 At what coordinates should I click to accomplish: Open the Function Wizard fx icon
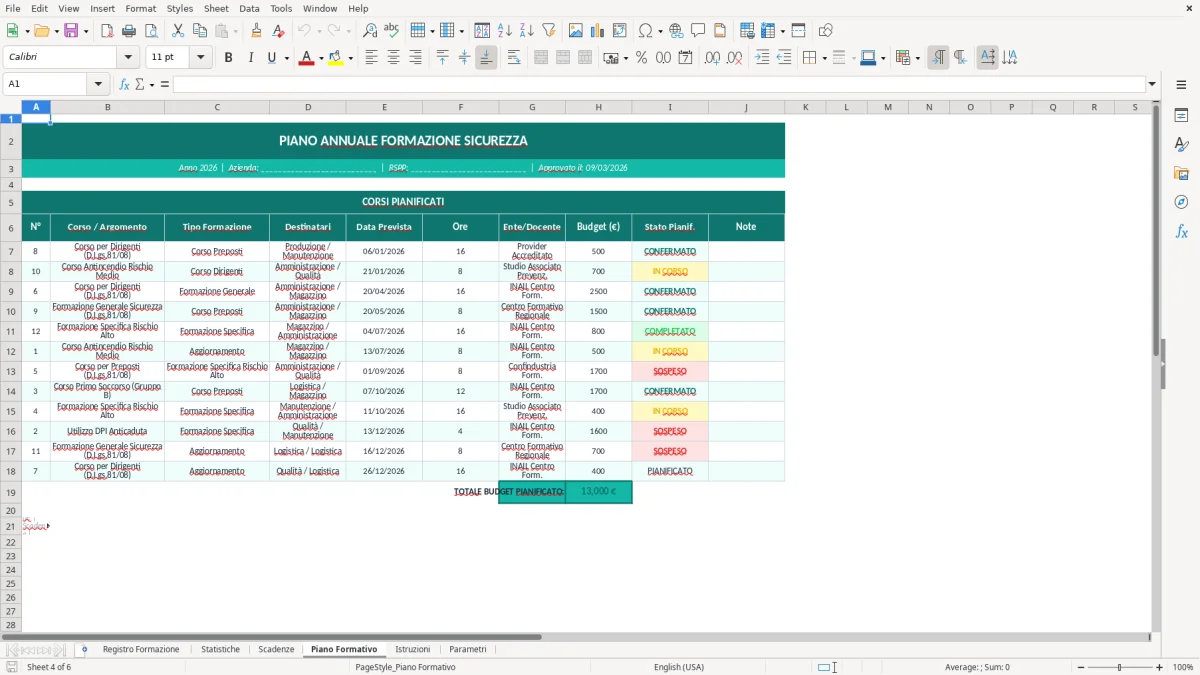click(x=125, y=84)
